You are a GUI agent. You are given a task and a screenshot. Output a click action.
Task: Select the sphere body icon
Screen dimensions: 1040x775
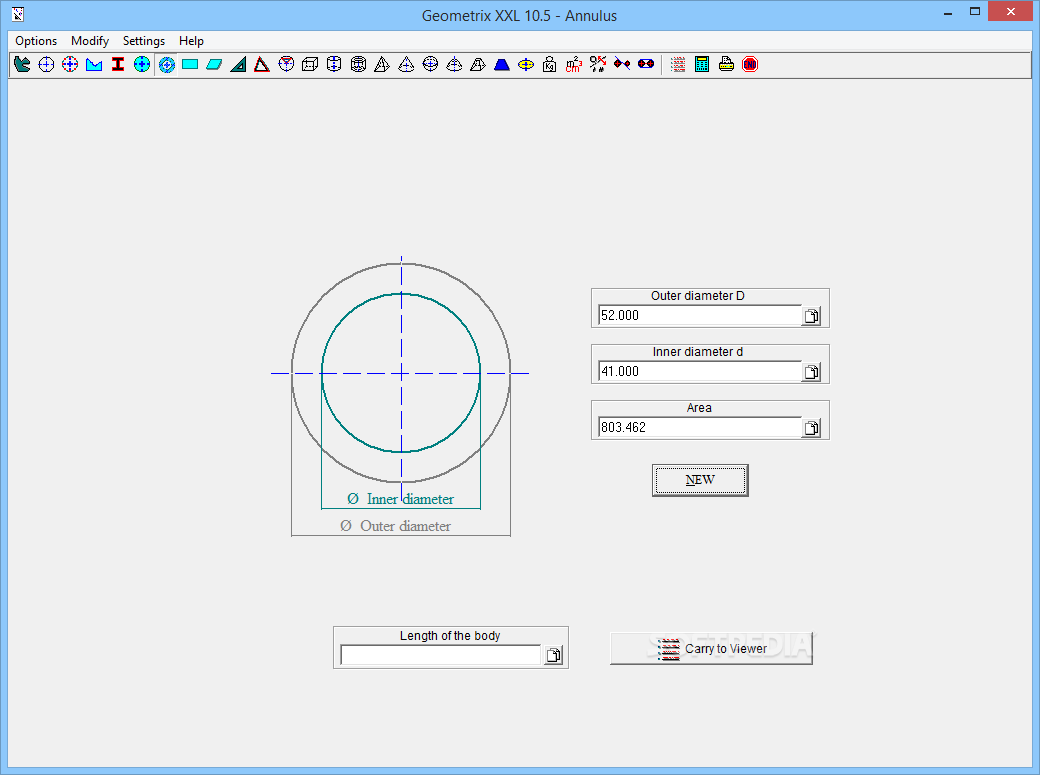click(430, 64)
